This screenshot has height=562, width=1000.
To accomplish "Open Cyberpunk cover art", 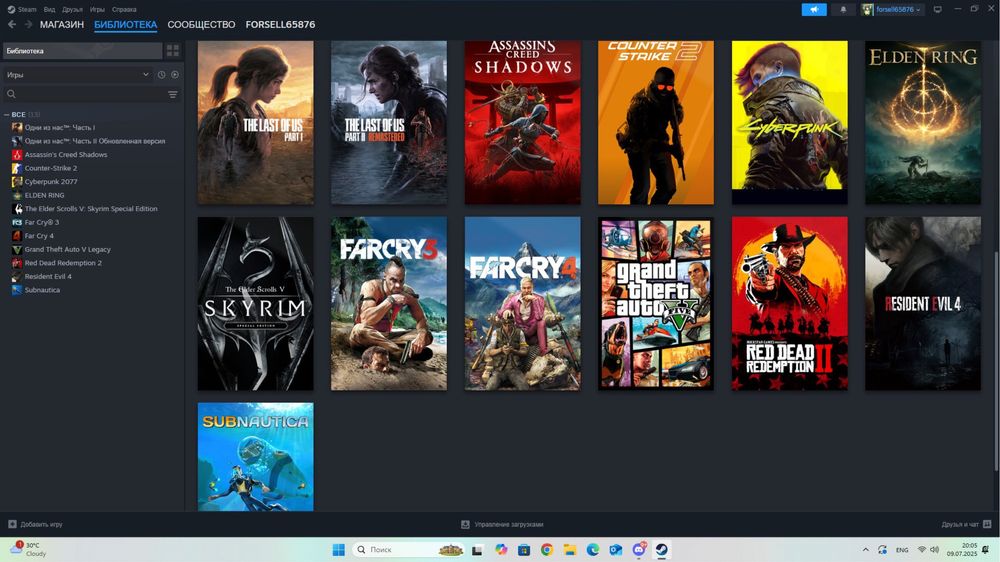I will [x=790, y=122].
